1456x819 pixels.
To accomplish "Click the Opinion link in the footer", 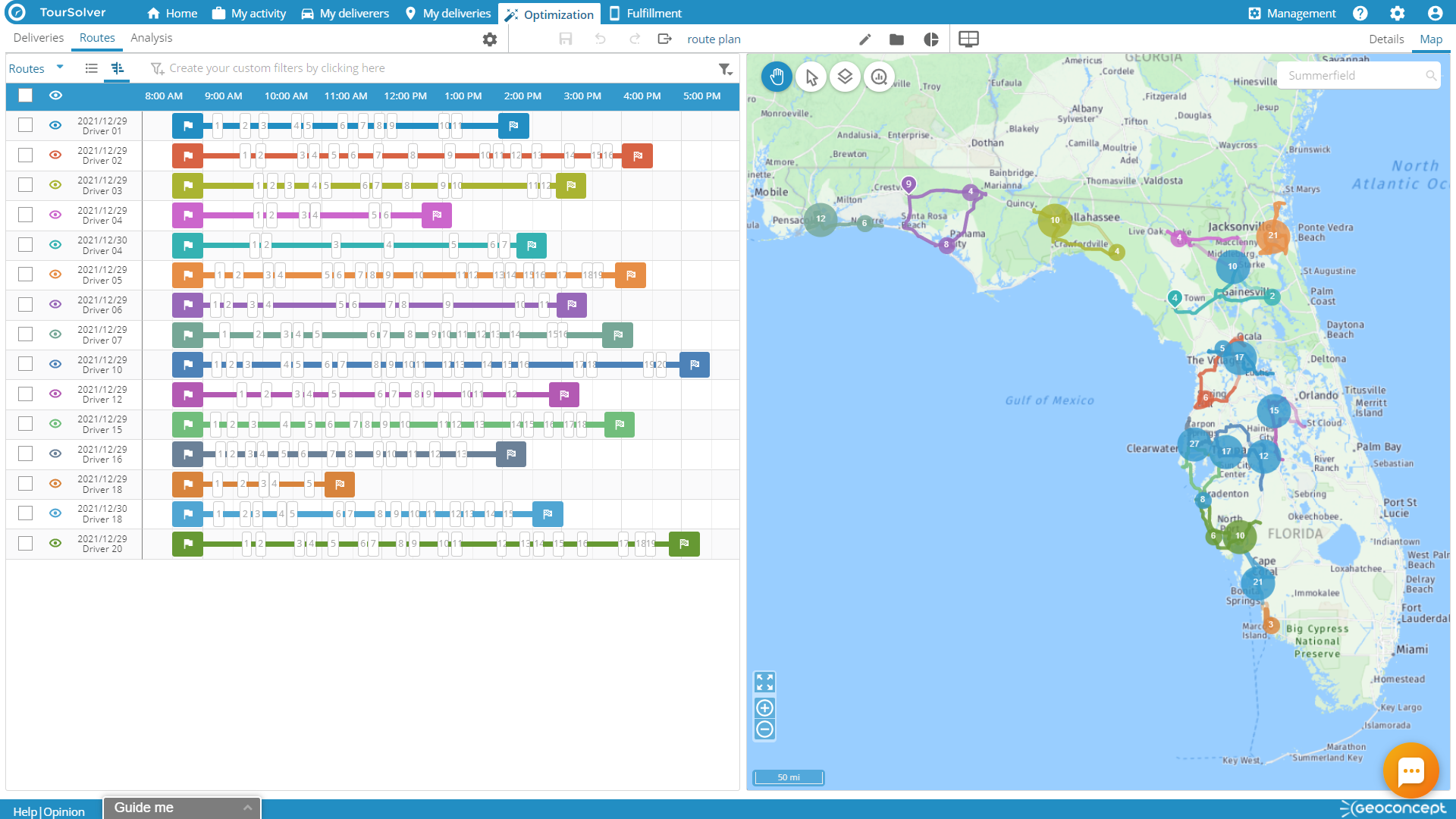I will tap(64, 811).
